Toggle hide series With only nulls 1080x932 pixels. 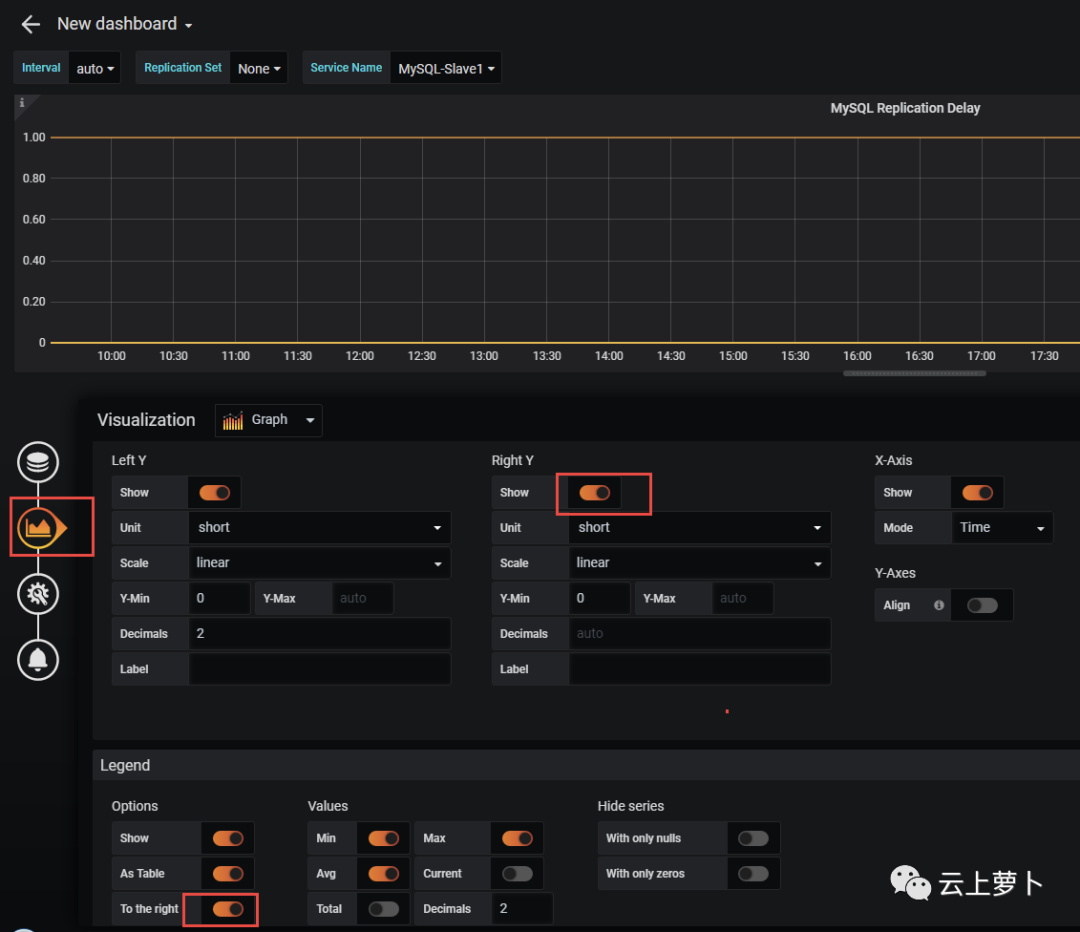(x=753, y=838)
